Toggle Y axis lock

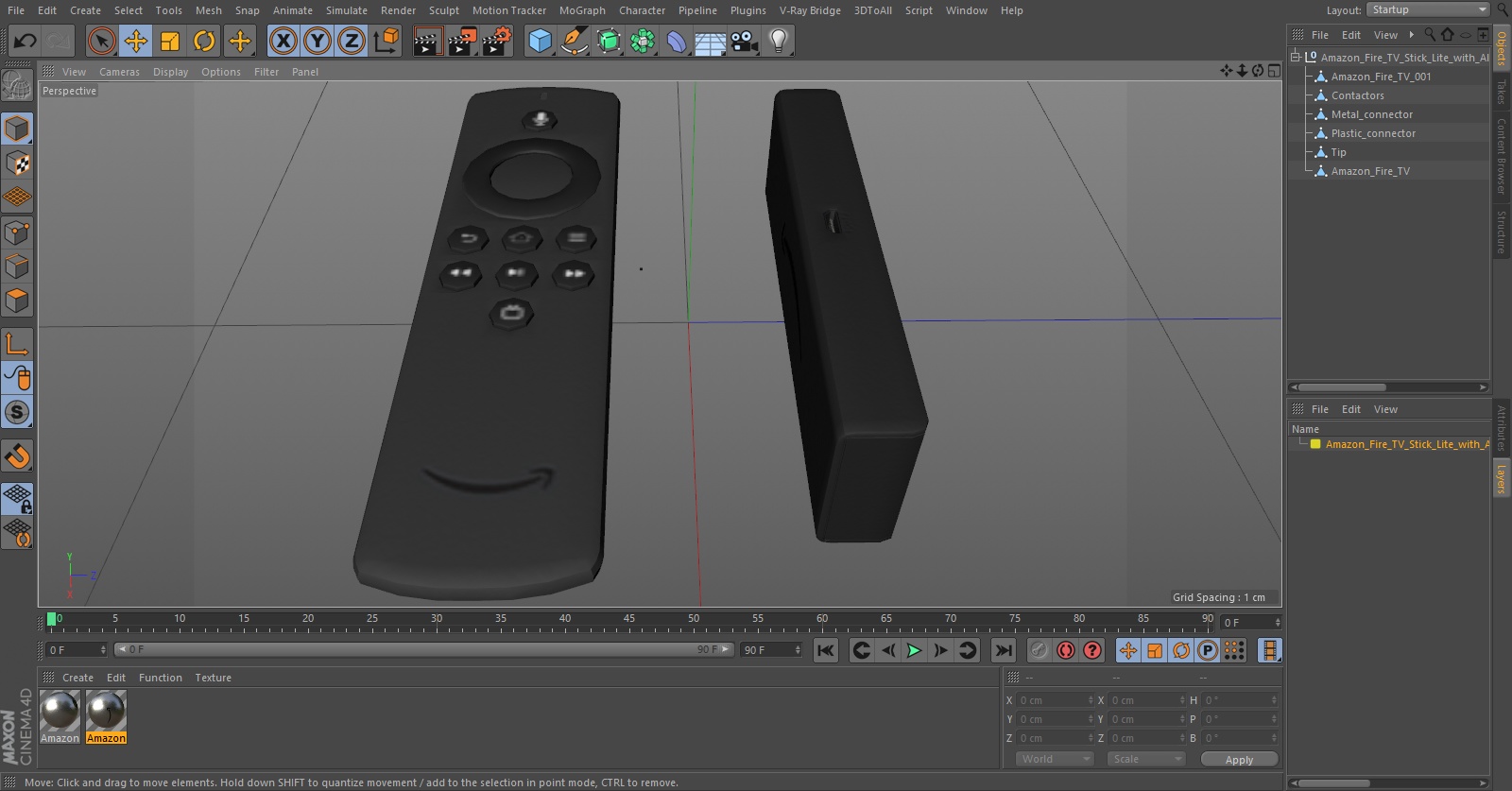click(318, 41)
